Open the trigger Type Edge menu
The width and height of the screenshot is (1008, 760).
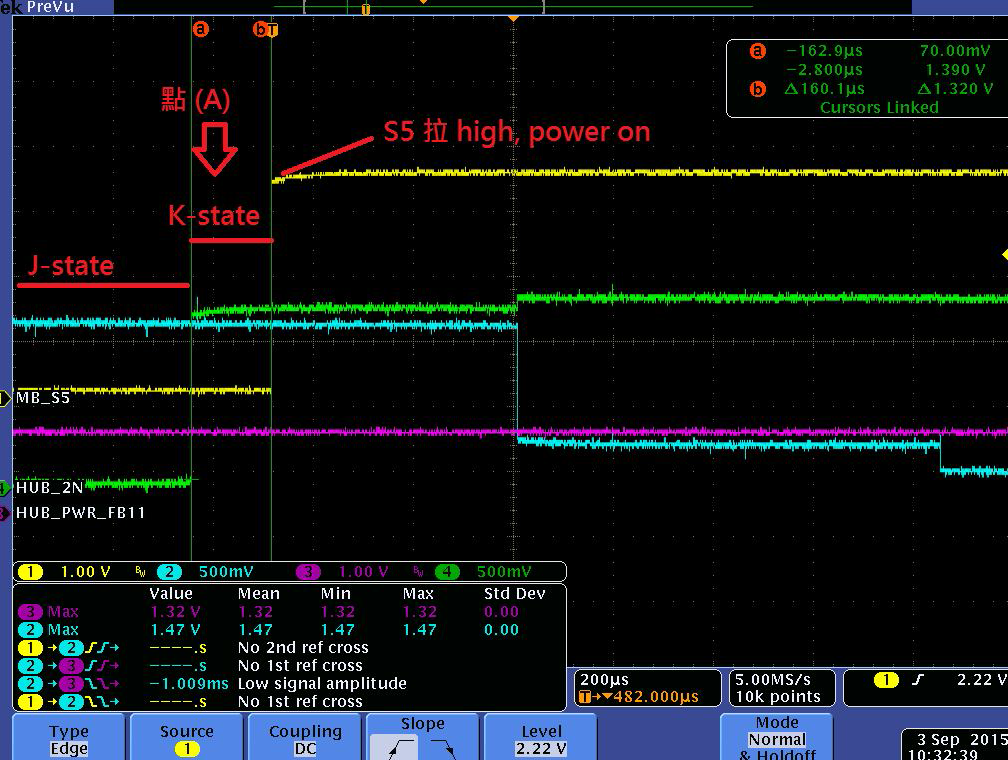click(69, 737)
